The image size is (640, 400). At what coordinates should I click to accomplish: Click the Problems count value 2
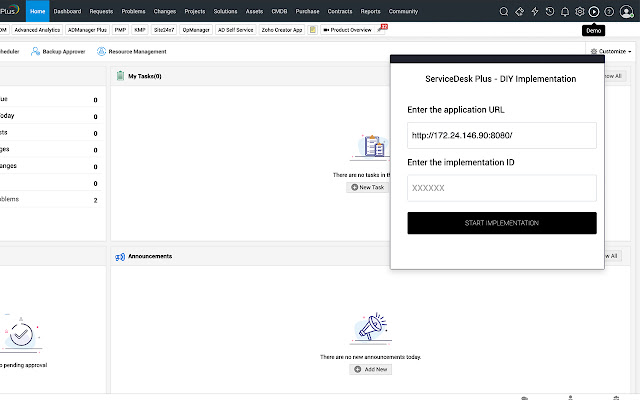[x=96, y=200]
